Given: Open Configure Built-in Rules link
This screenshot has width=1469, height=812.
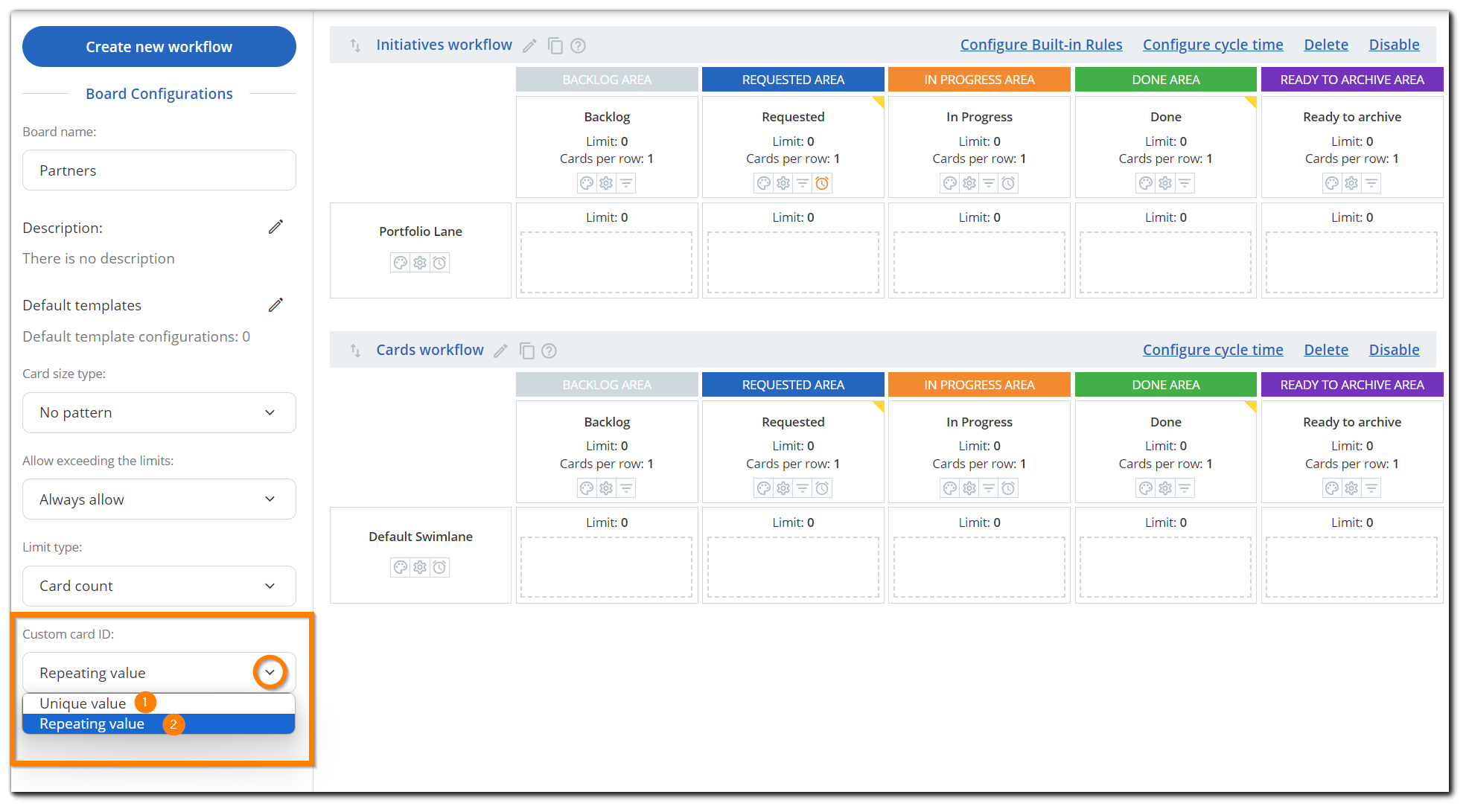Looking at the screenshot, I should click(x=1041, y=45).
